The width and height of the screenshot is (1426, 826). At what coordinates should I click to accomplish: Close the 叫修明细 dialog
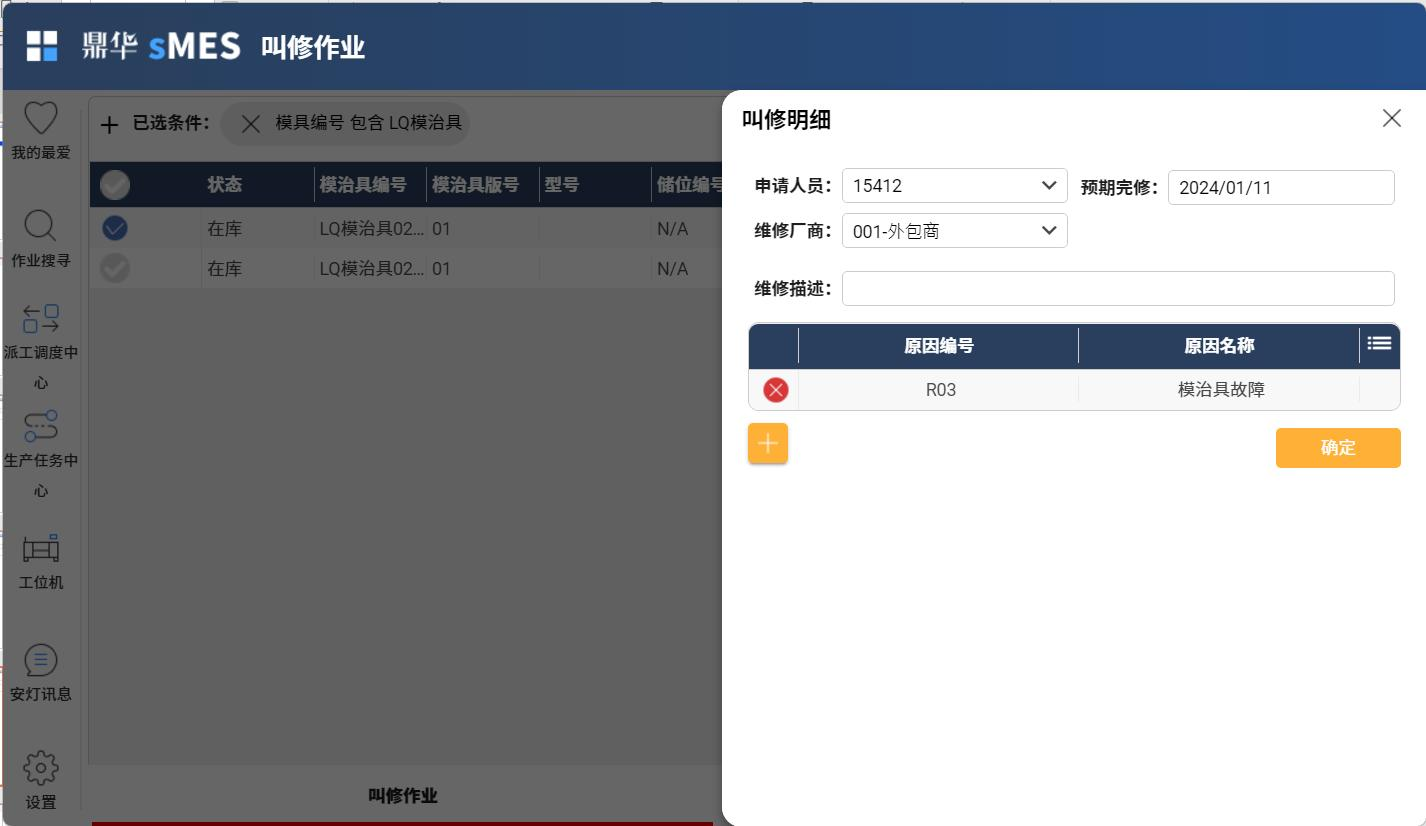1391,118
